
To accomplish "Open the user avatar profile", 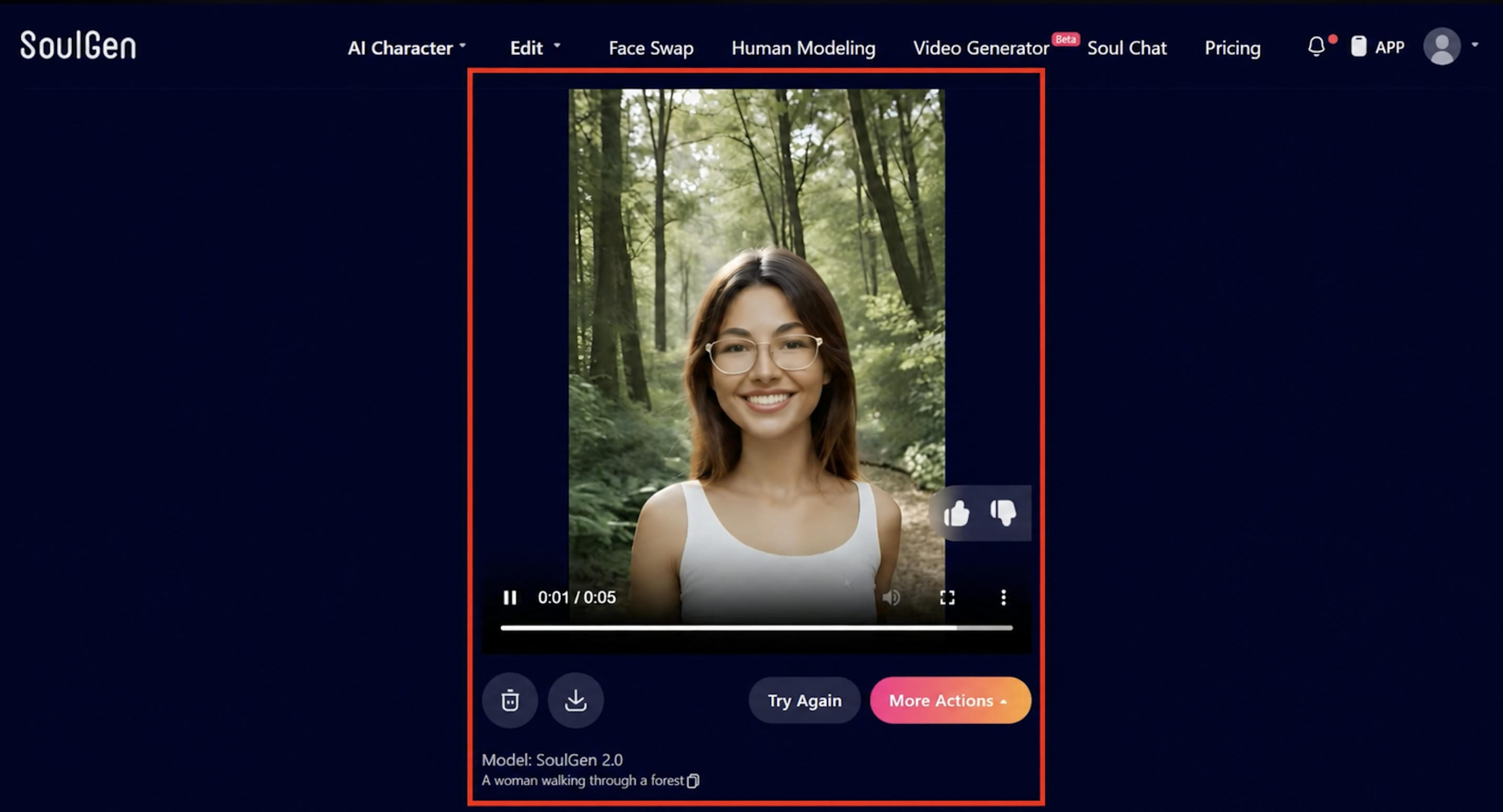I will [x=1442, y=46].
